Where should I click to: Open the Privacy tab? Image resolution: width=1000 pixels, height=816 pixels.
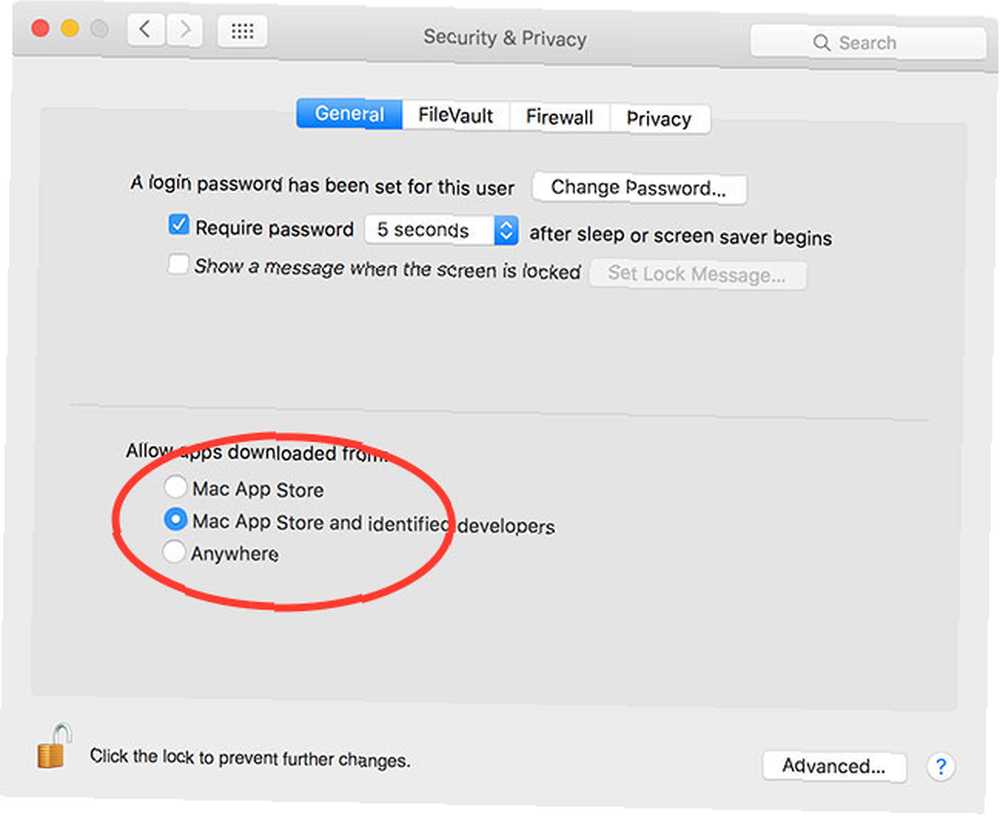(659, 119)
